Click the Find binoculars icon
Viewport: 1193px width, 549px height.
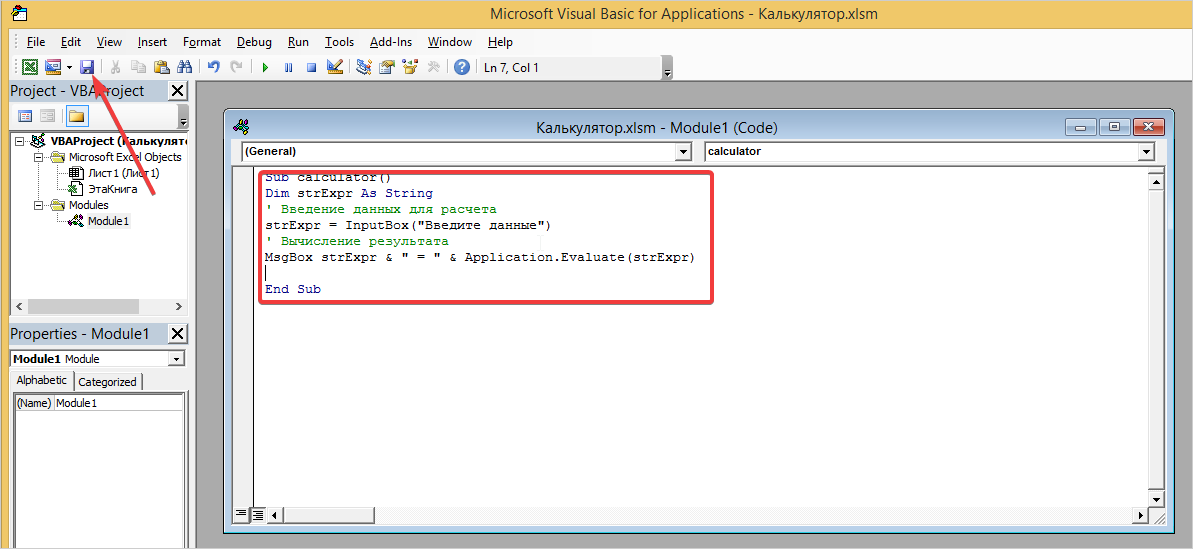[x=184, y=67]
